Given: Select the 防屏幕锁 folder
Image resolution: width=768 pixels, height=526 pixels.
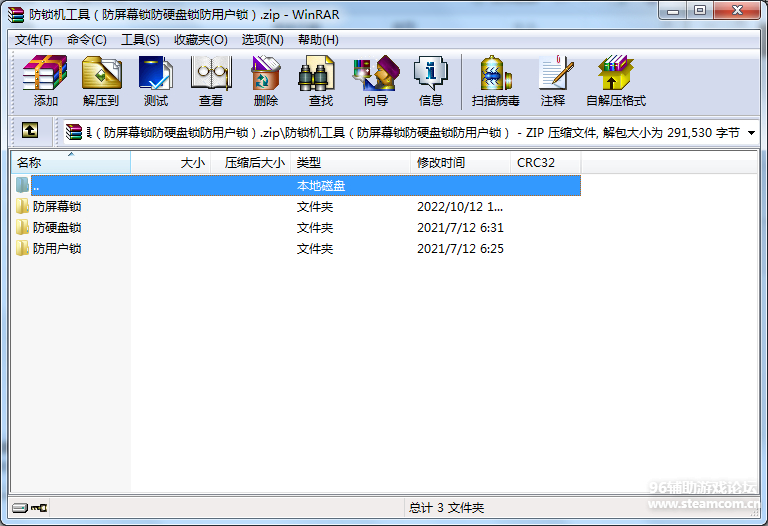Looking at the screenshot, I should 56,207.
